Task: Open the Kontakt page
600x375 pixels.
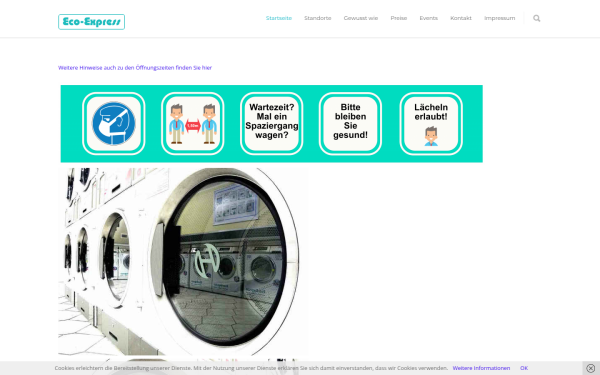Action: click(x=461, y=18)
